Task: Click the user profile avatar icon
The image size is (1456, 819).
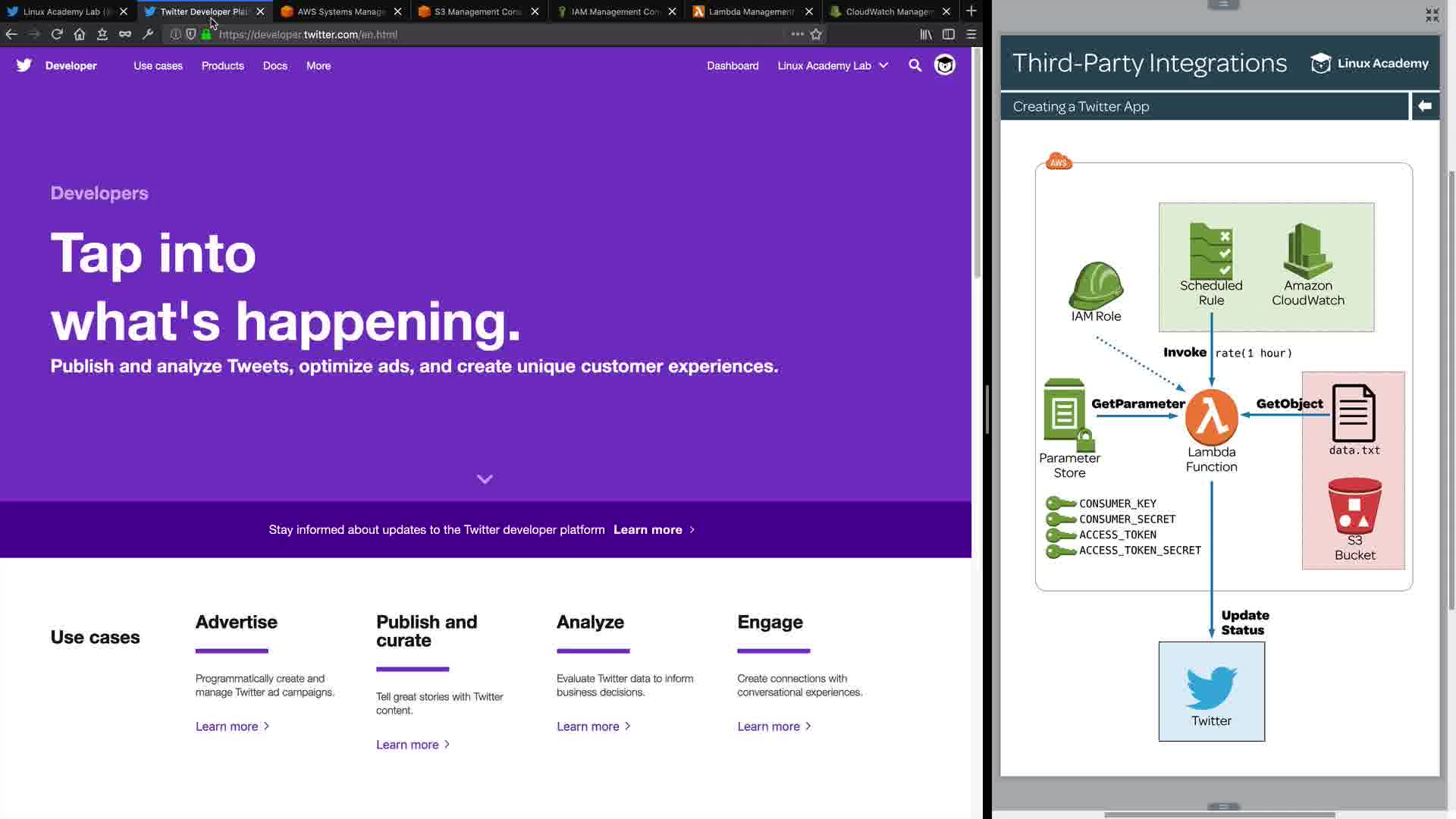Action: 945,65
